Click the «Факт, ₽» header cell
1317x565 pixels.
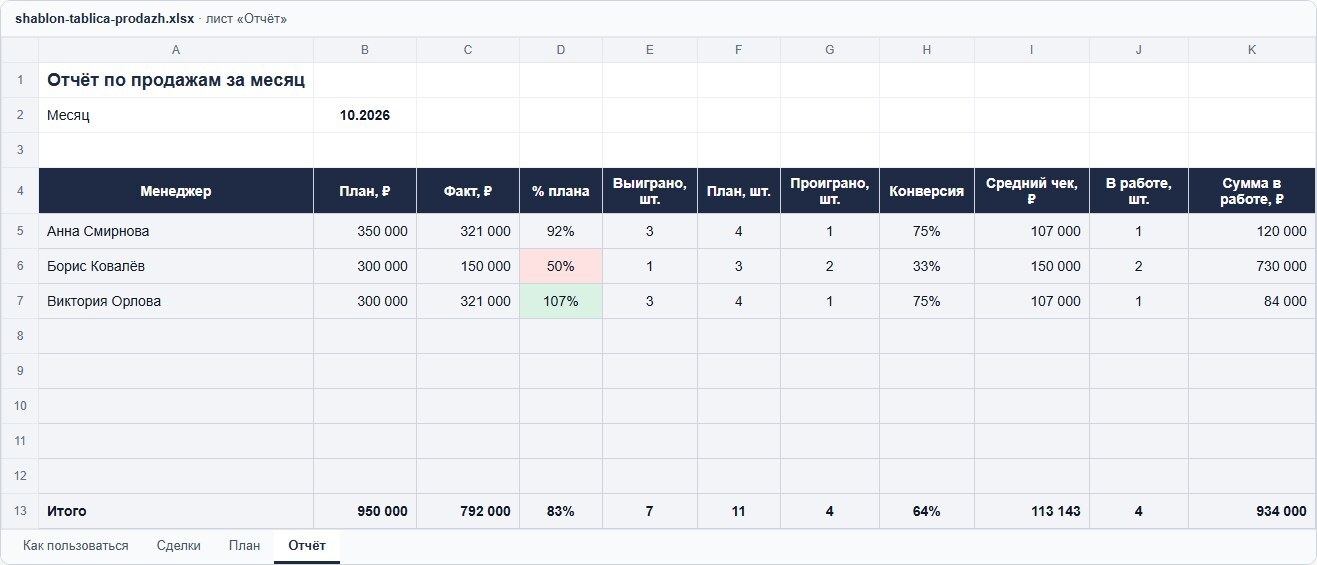(x=468, y=191)
